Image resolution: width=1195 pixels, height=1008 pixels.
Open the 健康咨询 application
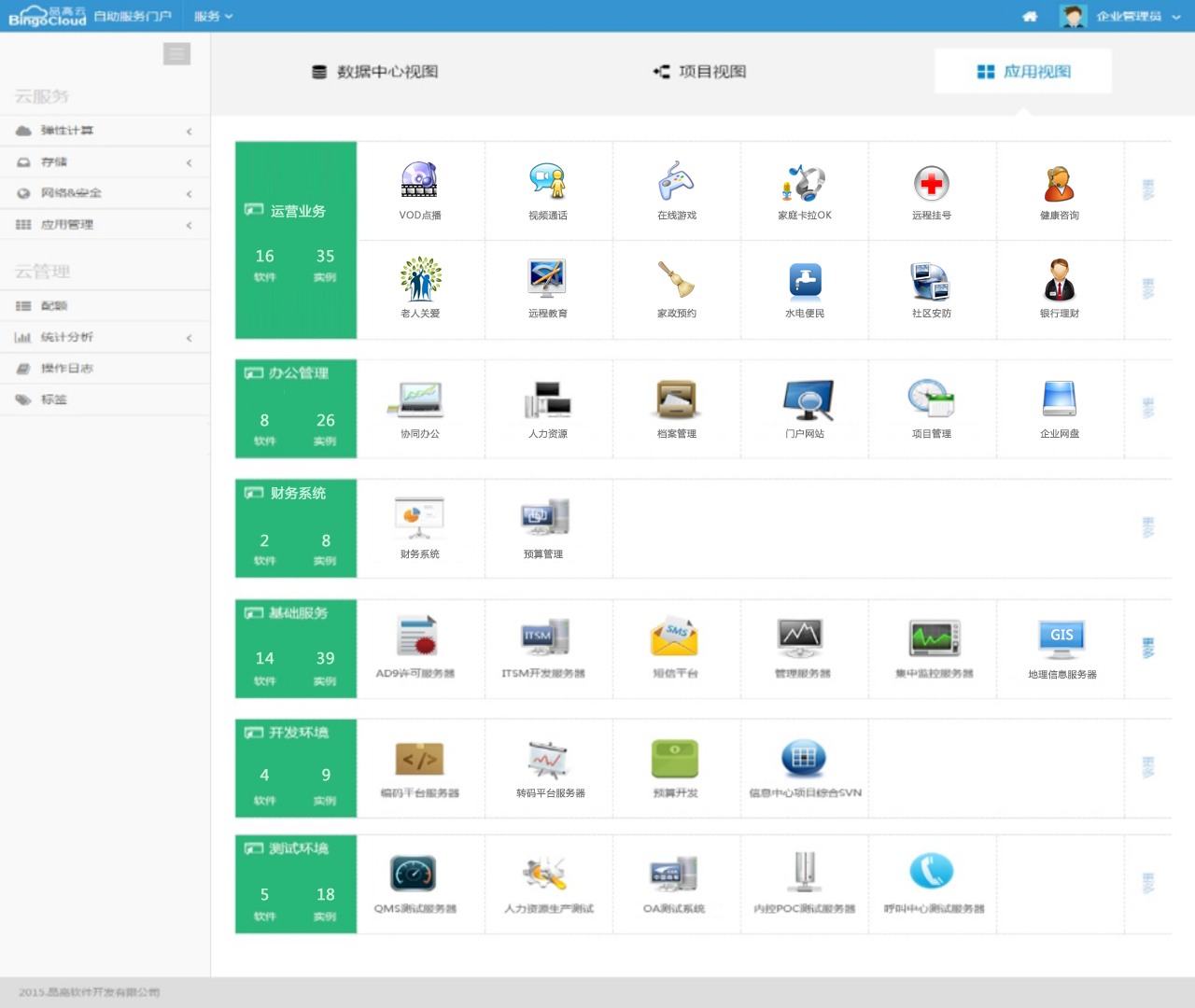coord(1059,183)
